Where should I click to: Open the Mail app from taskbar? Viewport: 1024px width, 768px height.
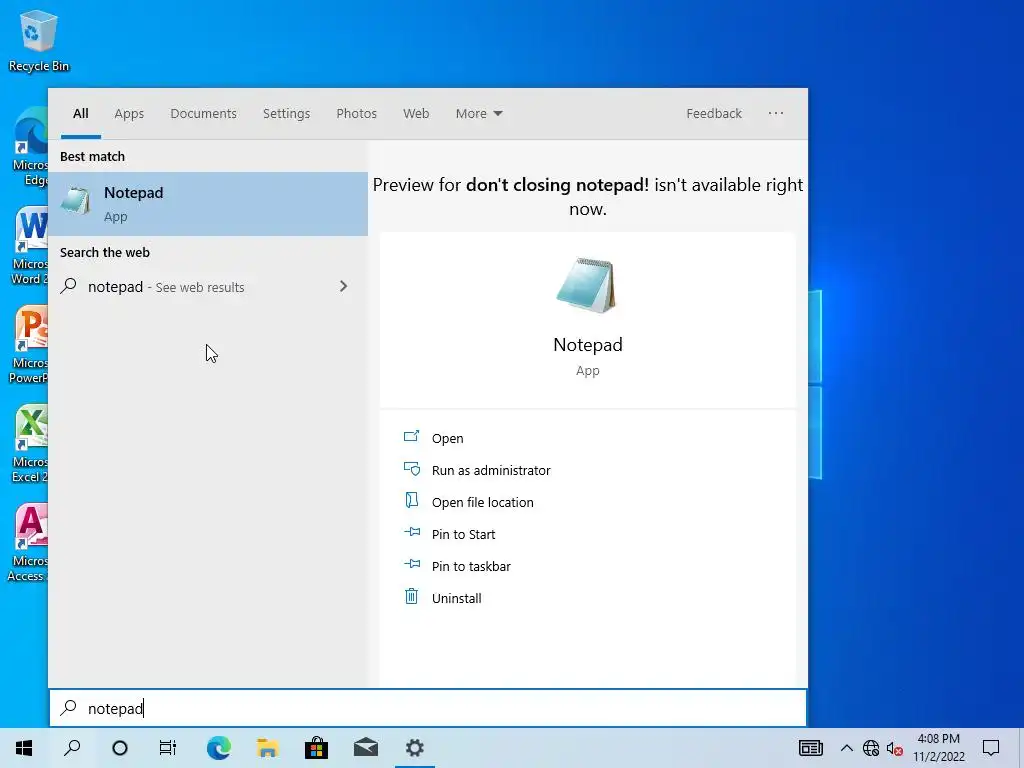tap(366, 748)
